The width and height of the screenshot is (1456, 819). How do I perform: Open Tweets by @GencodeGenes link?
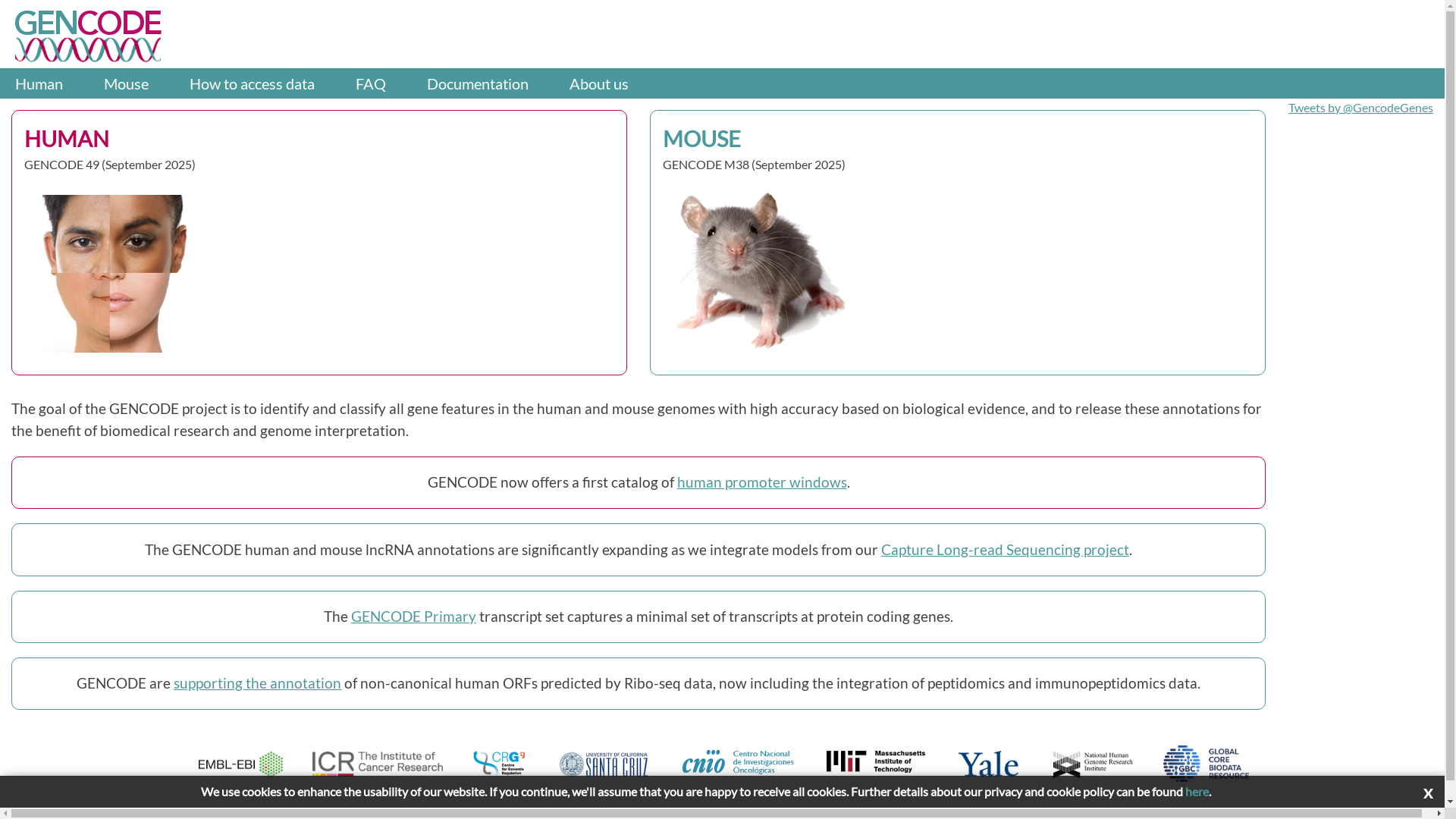point(1360,108)
